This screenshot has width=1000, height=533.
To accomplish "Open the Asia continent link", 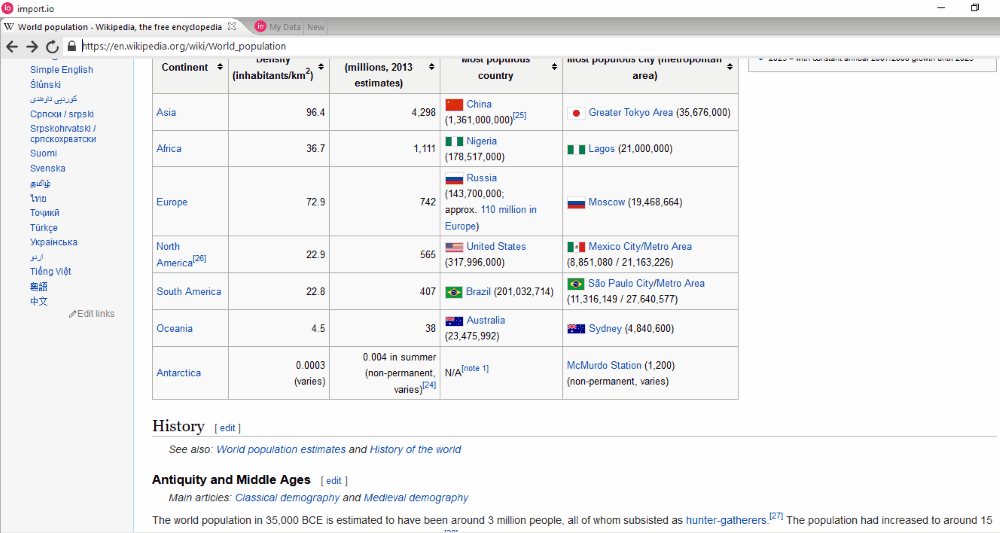I will tap(166, 112).
